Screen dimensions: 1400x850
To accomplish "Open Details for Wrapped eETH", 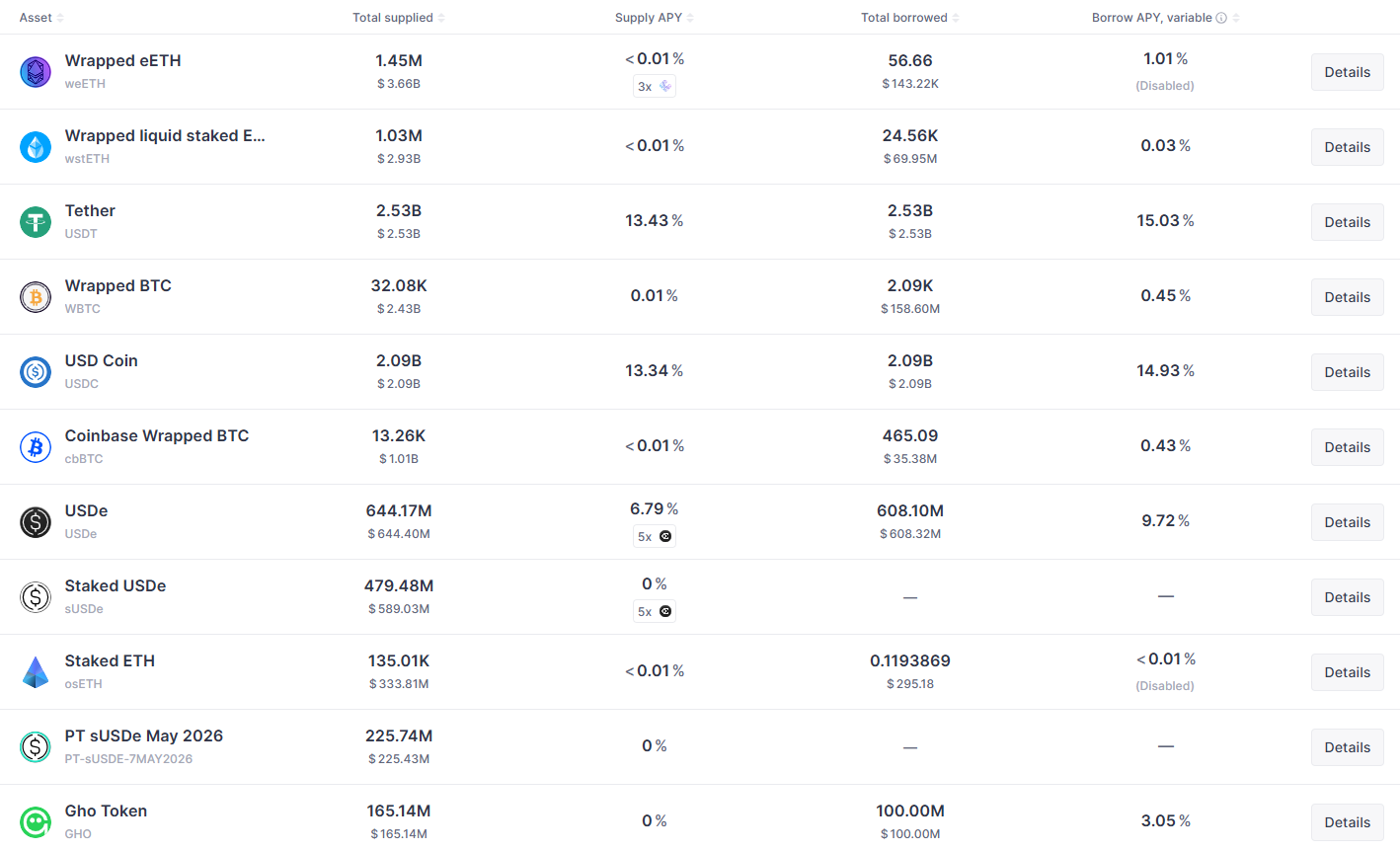I will pyautogui.click(x=1347, y=72).
